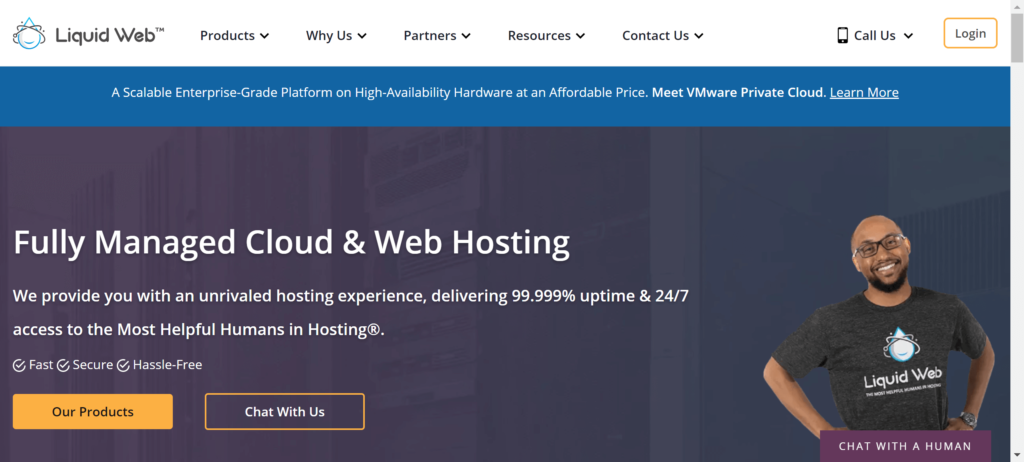Expand the Why Us chevron arrow
The height and width of the screenshot is (462, 1024).
click(x=362, y=36)
